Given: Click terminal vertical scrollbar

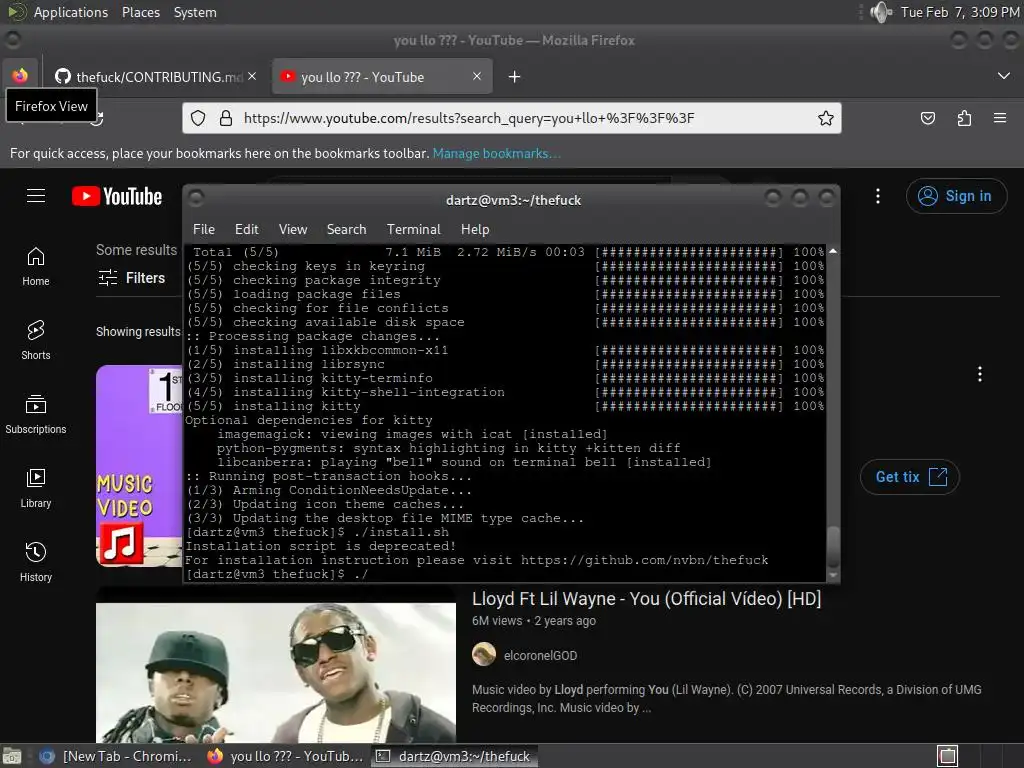Looking at the screenshot, I should click(833, 413).
